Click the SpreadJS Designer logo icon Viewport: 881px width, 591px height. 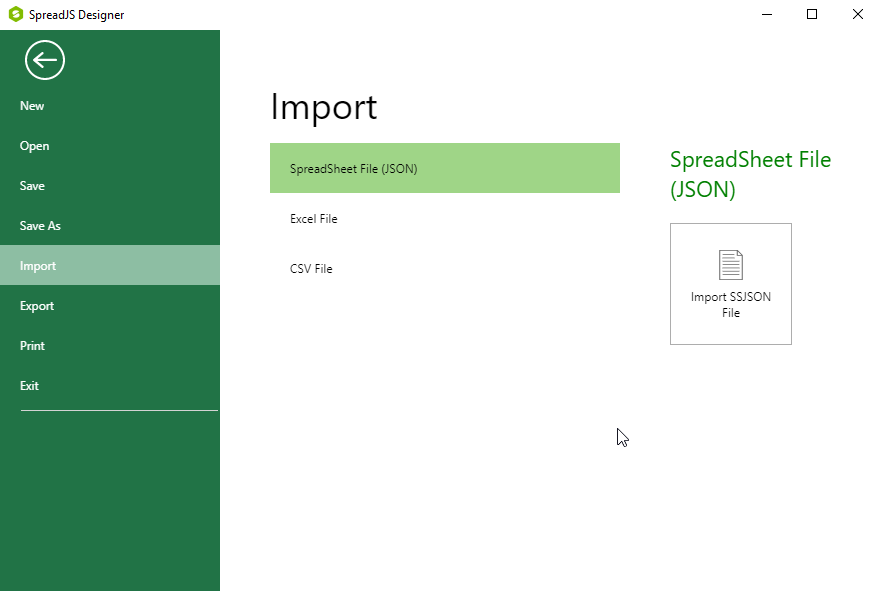click(16, 15)
